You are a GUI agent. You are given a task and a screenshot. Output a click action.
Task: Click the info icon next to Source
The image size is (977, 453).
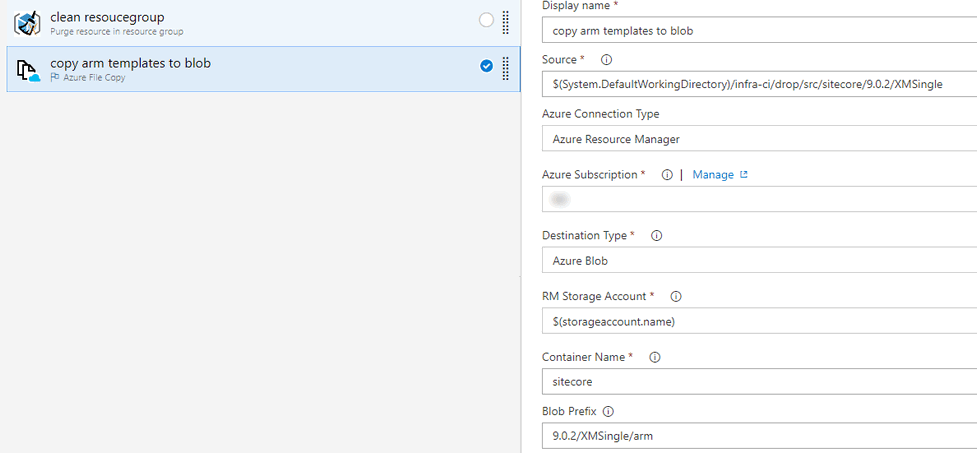tap(606, 60)
